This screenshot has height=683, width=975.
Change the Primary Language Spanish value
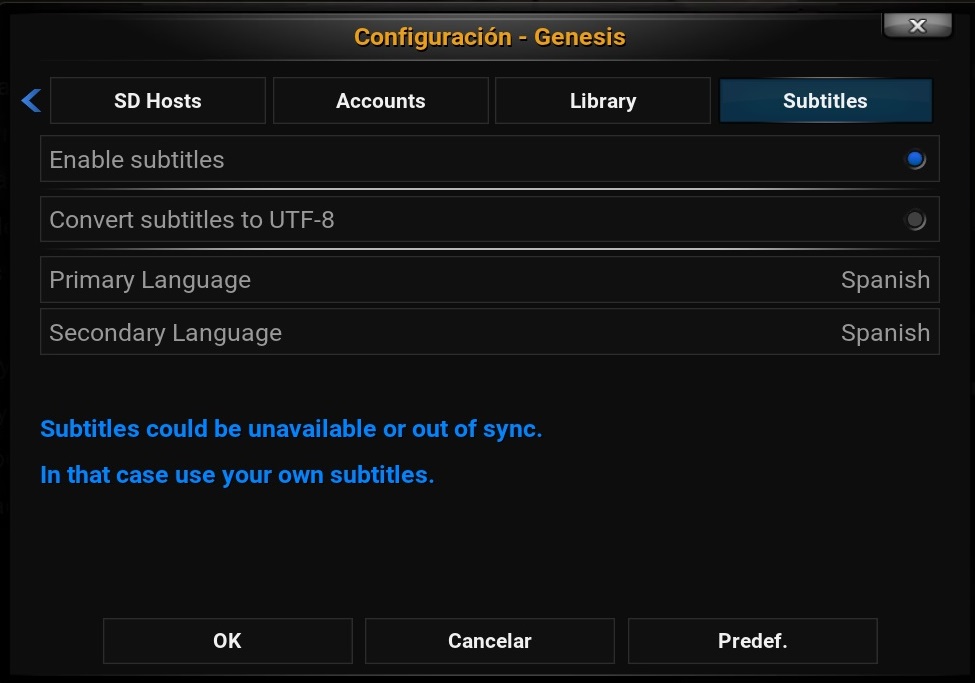point(885,280)
